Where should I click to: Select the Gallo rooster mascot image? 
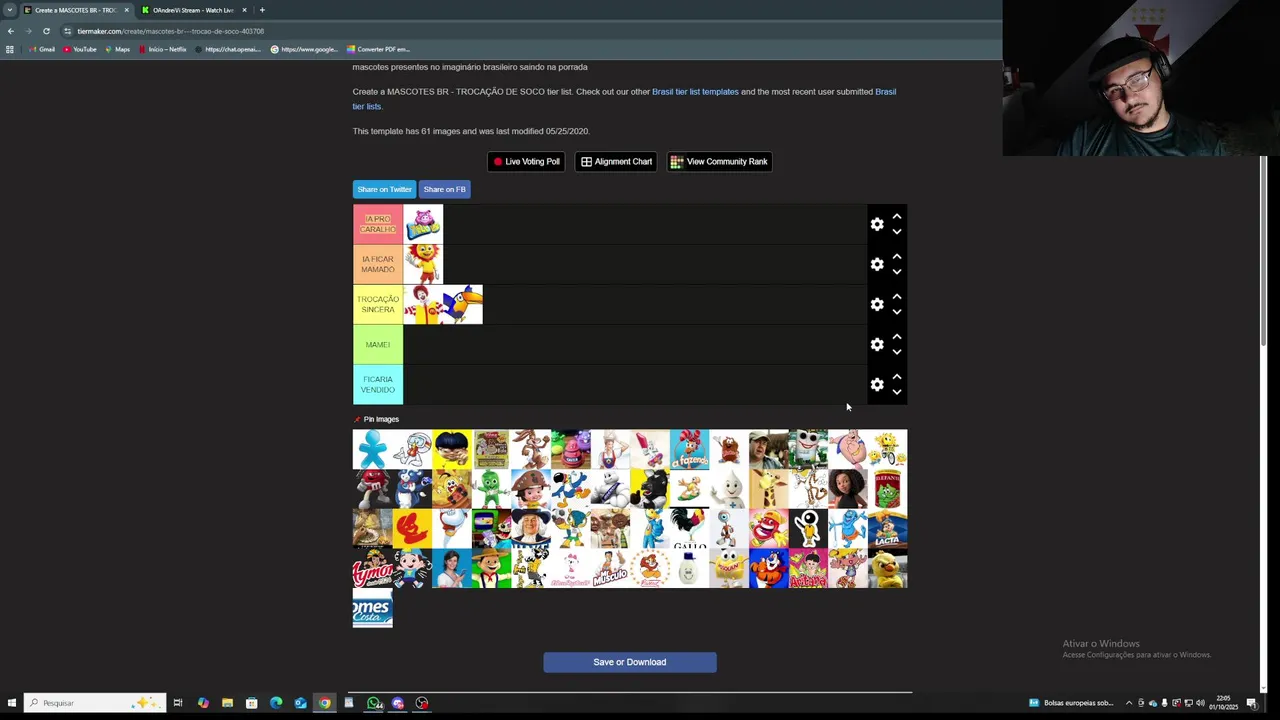tap(689, 528)
